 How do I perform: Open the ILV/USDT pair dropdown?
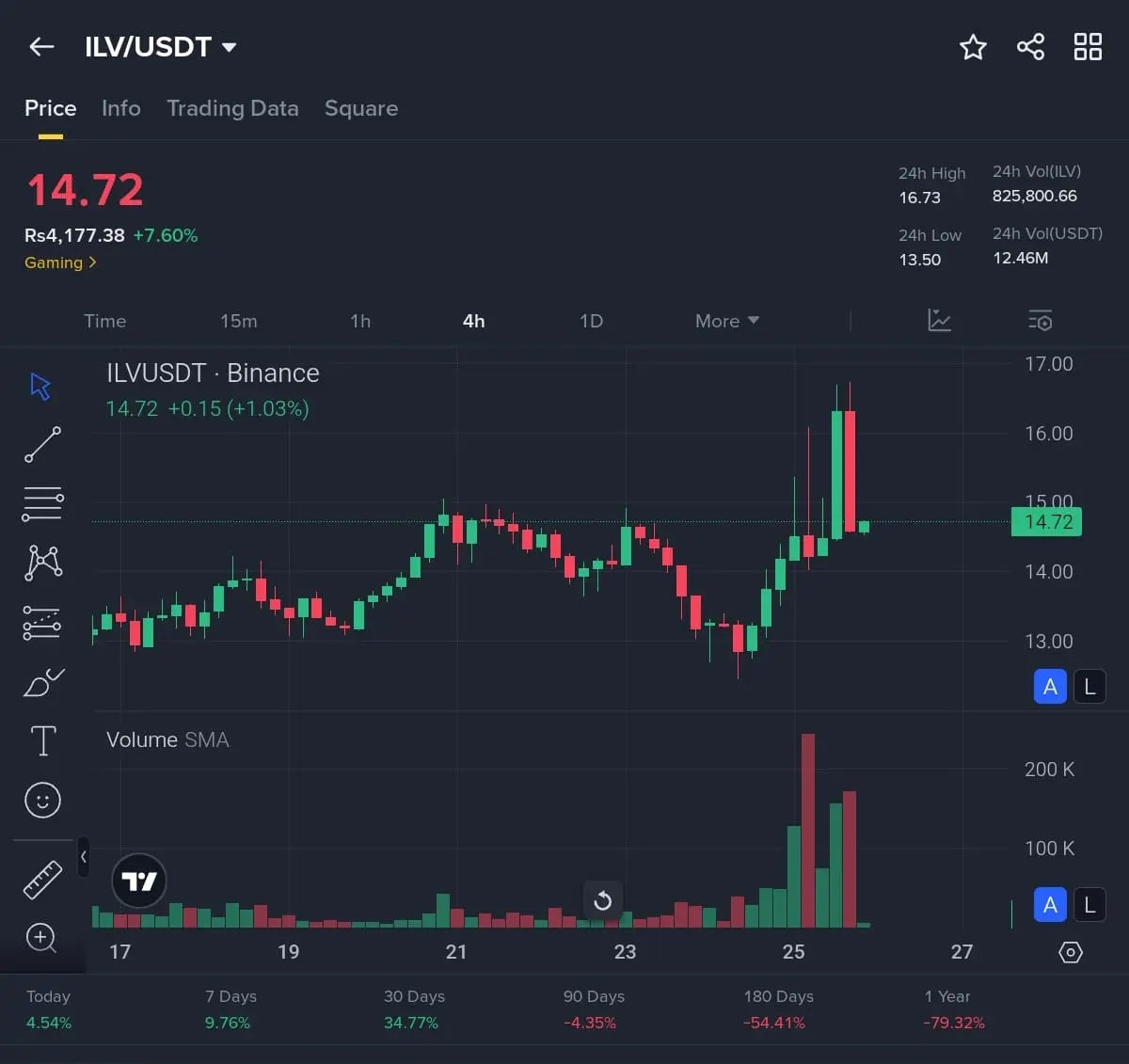(161, 46)
